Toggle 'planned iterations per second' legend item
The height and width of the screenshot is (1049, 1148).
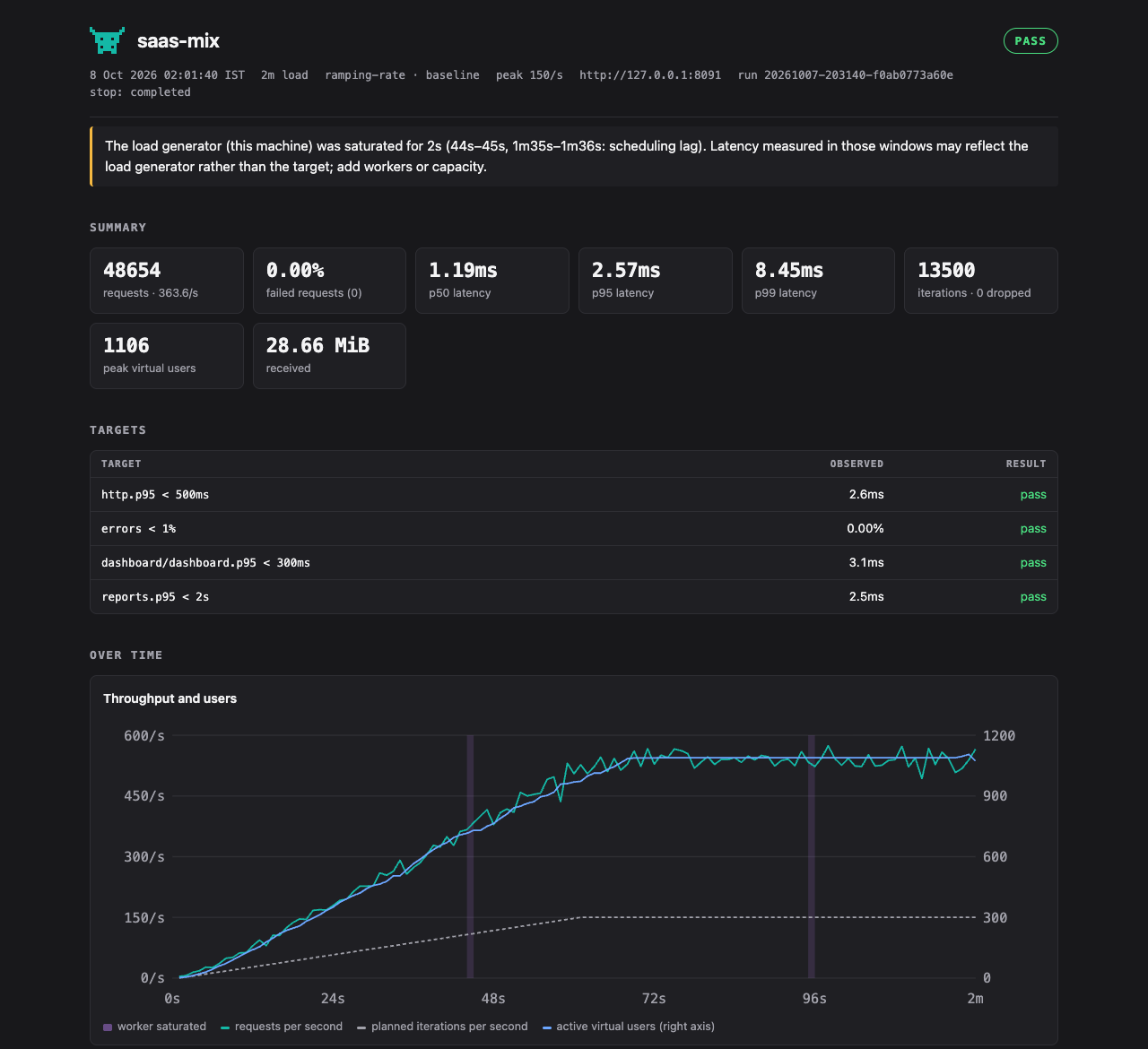tap(442, 1027)
